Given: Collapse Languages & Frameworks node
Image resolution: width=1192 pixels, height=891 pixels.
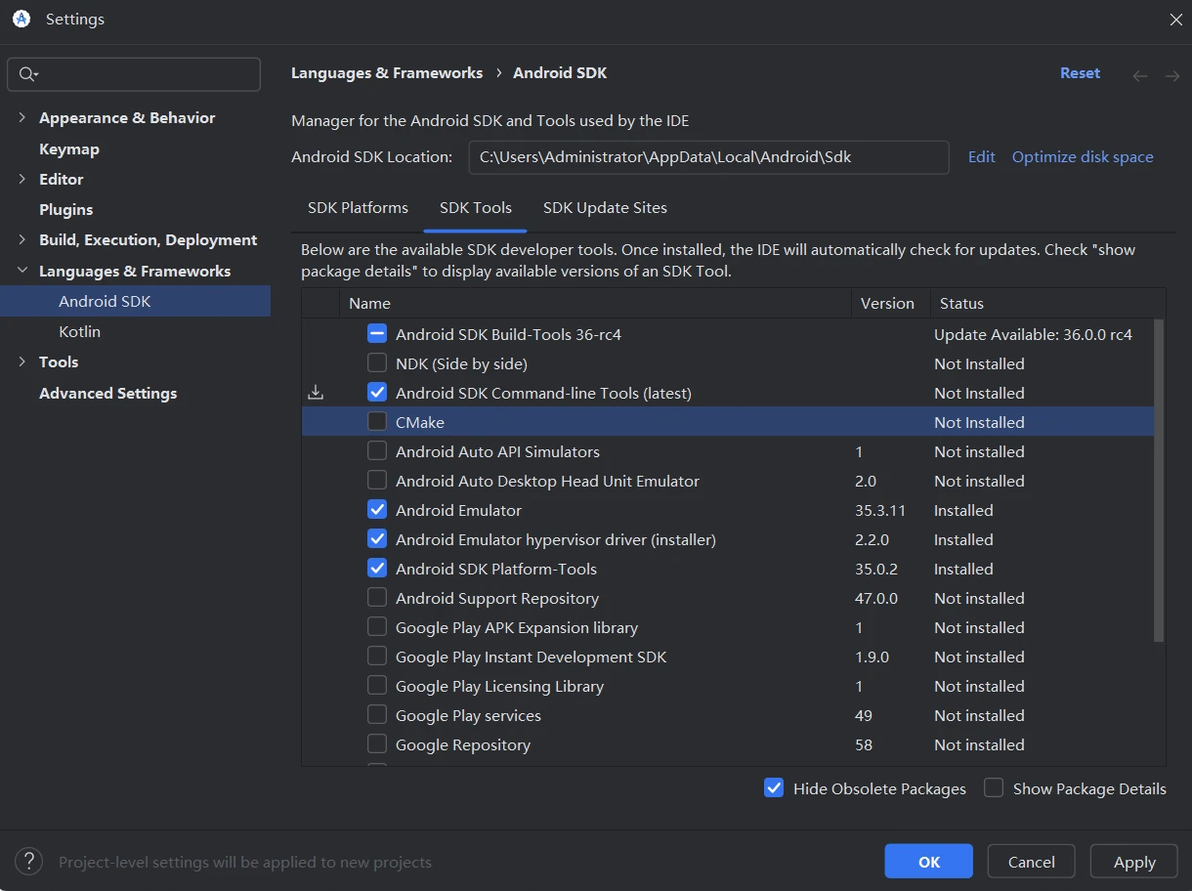Looking at the screenshot, I should 22,271.
